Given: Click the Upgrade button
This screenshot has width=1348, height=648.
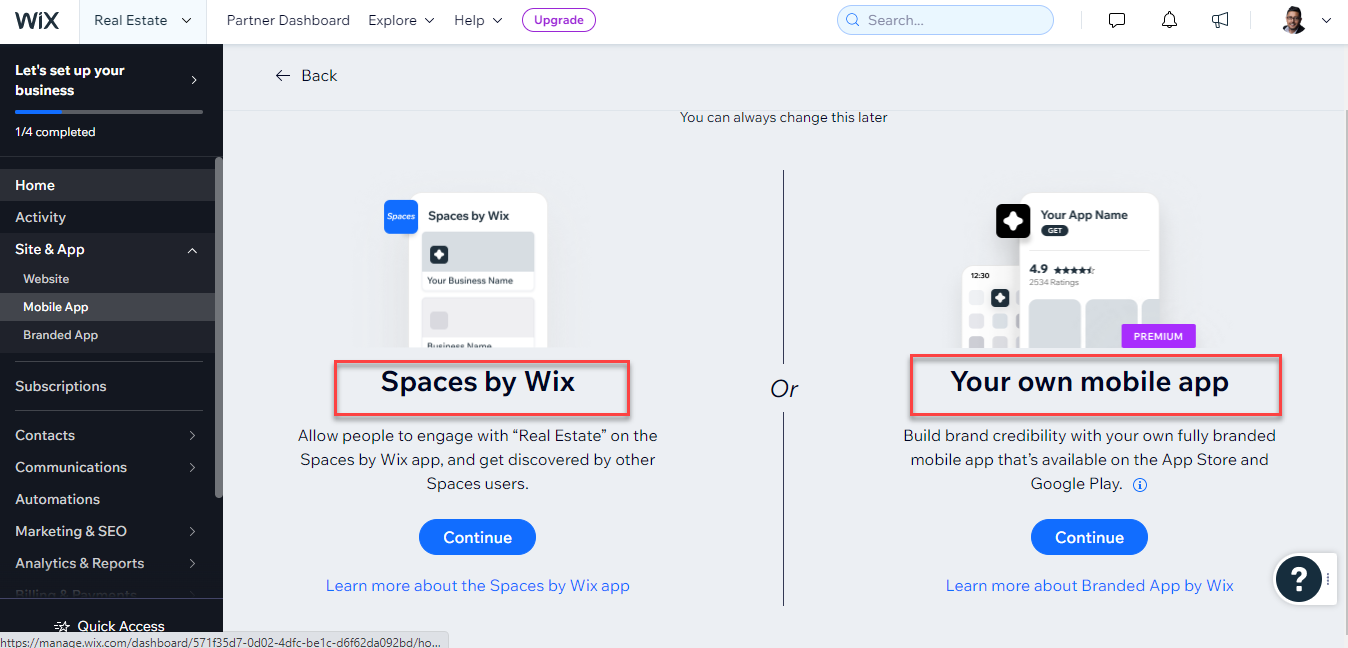Looking at the screenshot, I should pyautogui.click(x=558, y=20).
